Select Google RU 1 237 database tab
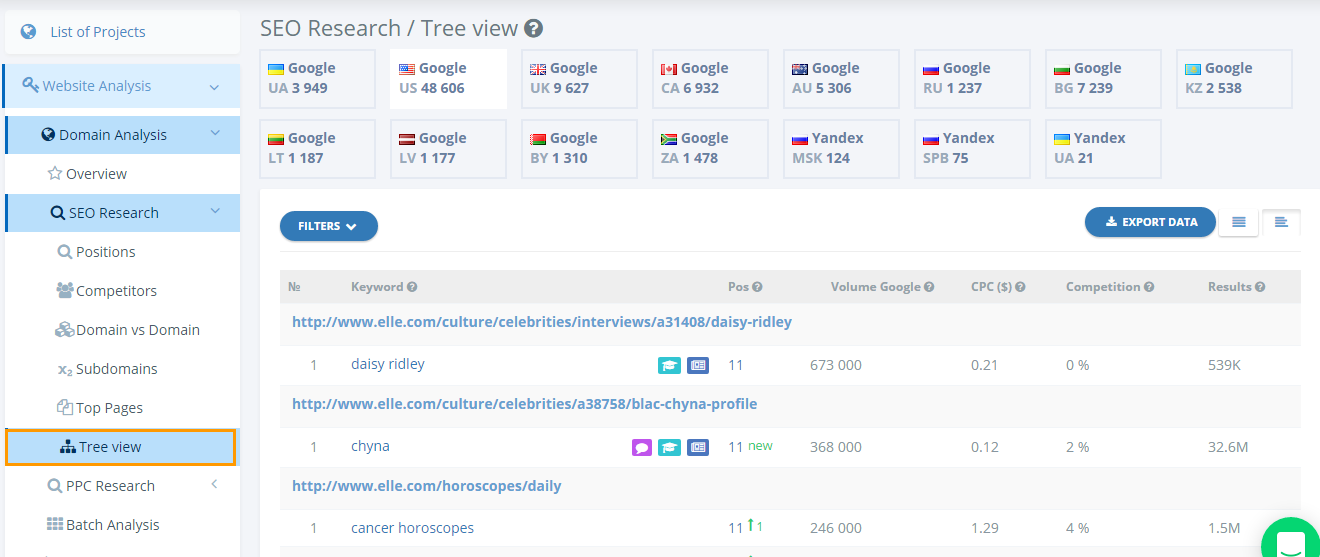Image resolution: width=1320 pixels, height=557 pixels. 972,79
